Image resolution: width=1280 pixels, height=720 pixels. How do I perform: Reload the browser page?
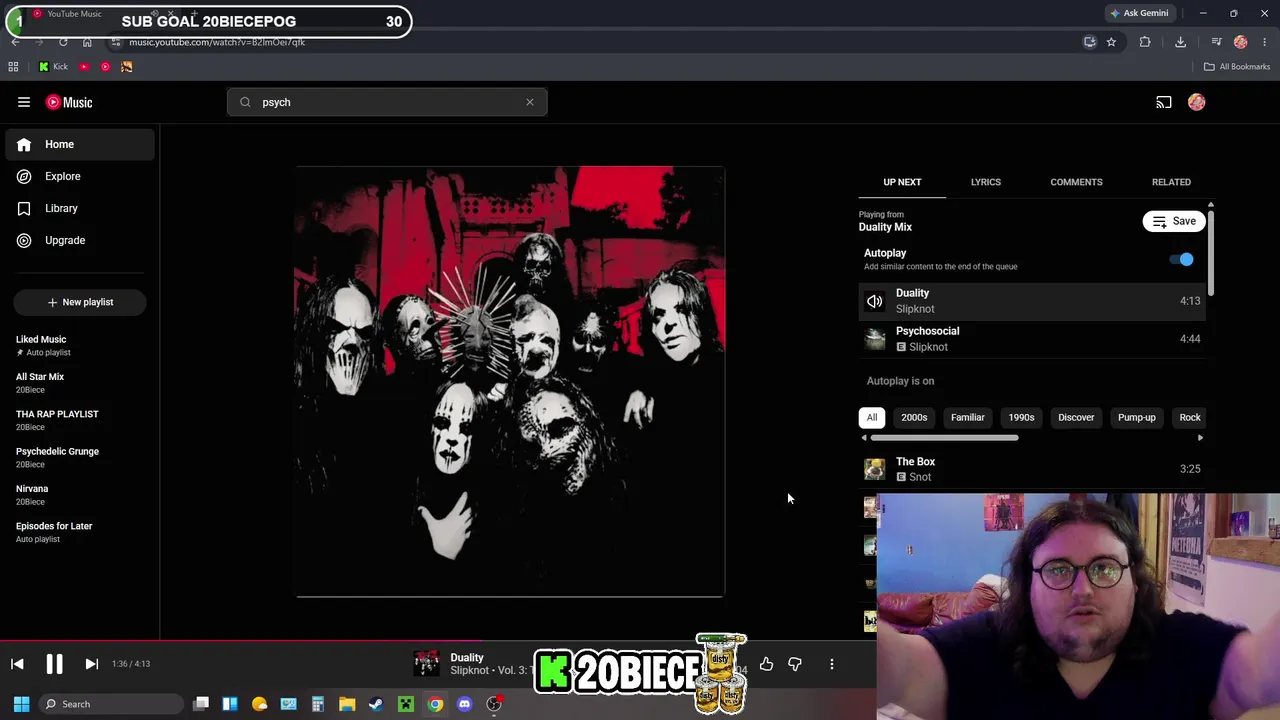click(x=63, y=42)
